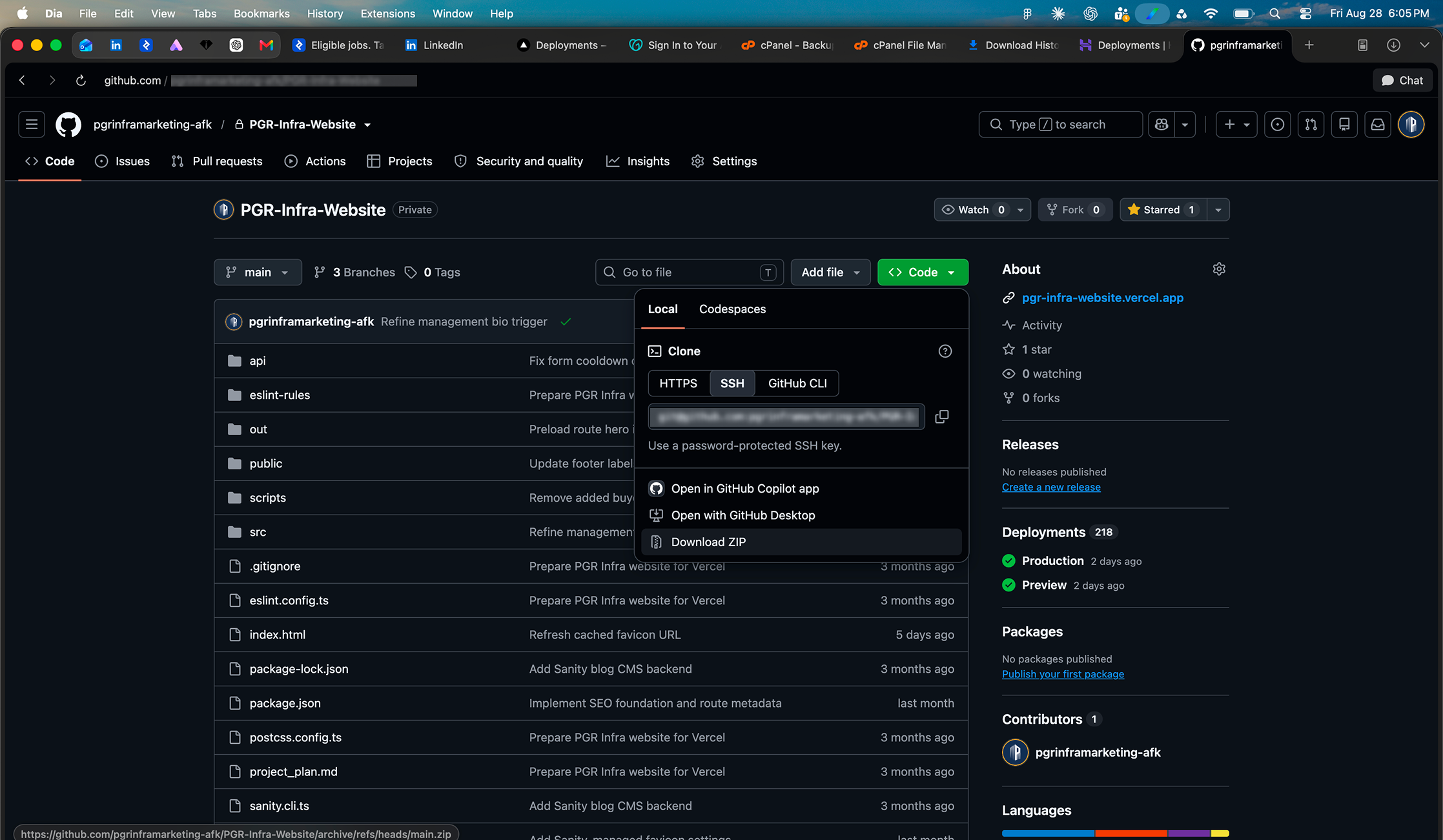
Task: Open macOS Control Center
Action: pyautogui.click(x=1305, y=14)
